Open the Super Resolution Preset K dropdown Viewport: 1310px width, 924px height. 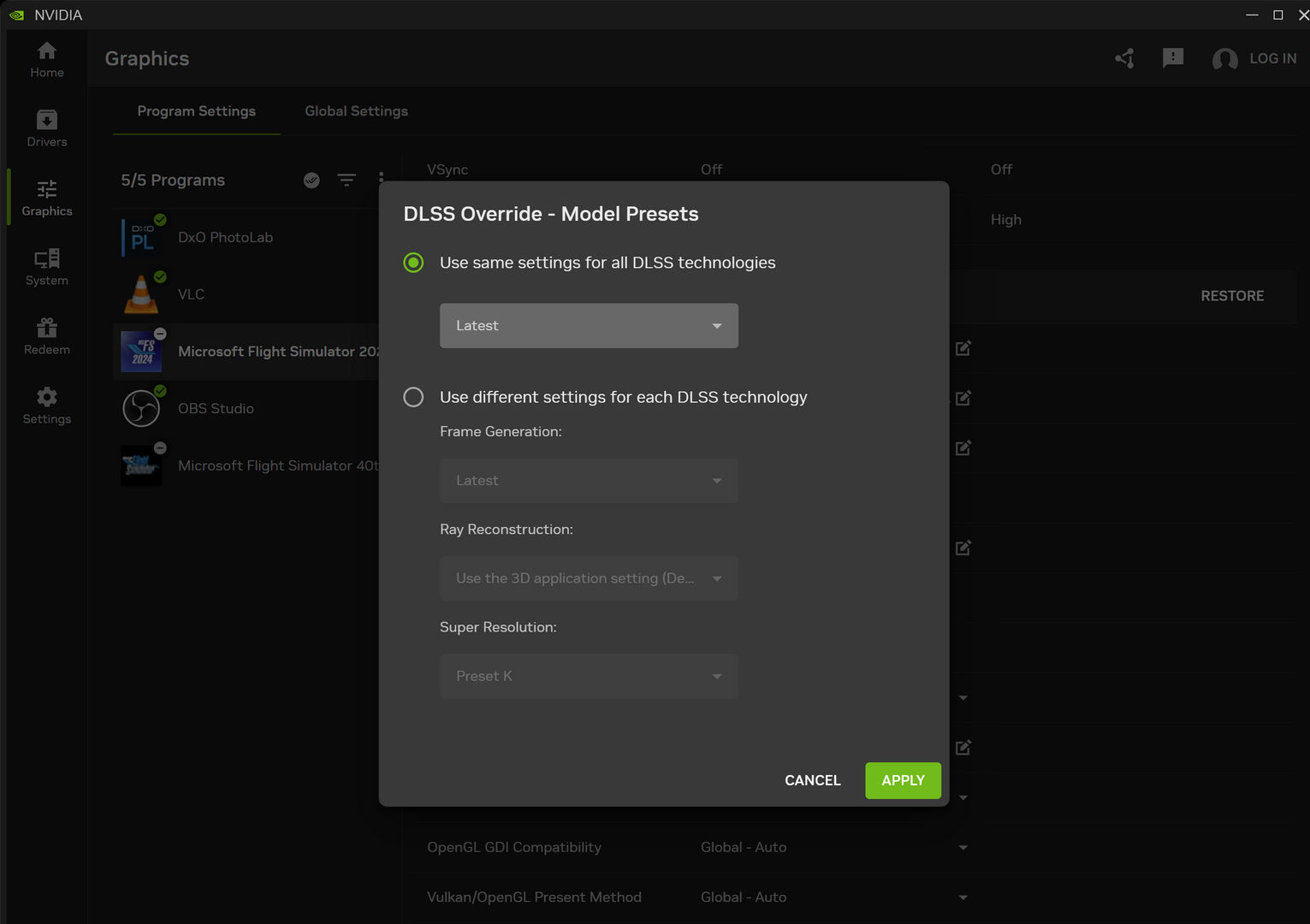pos(589,676)
